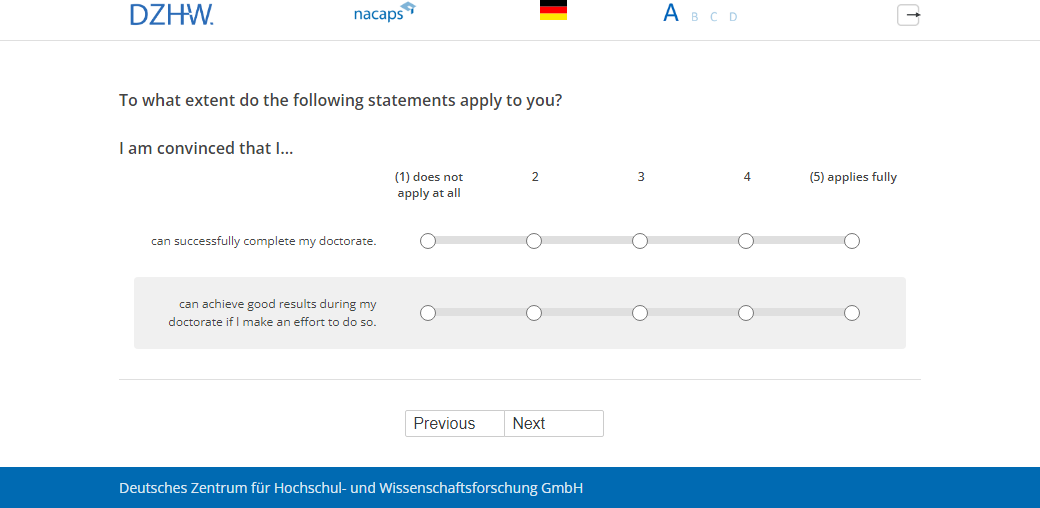The height and width of the screenshot is (508, 1040).
Task: Rate 'achieve good results' as 2
Action: pyautogui.click(x=534, y=313)
